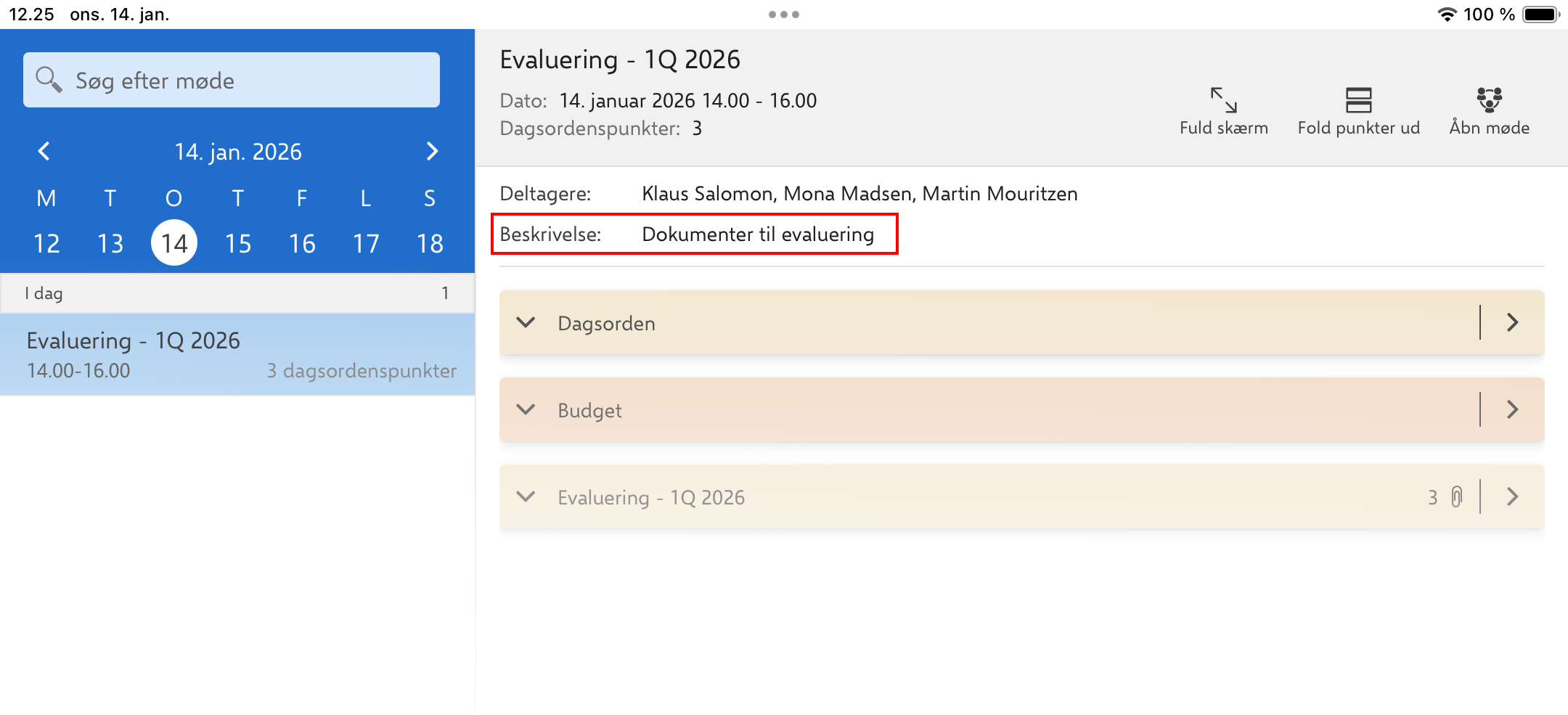Select day 16 in the calendar
The height and width of the screenshot is (715, 1568).
(302, 243)
